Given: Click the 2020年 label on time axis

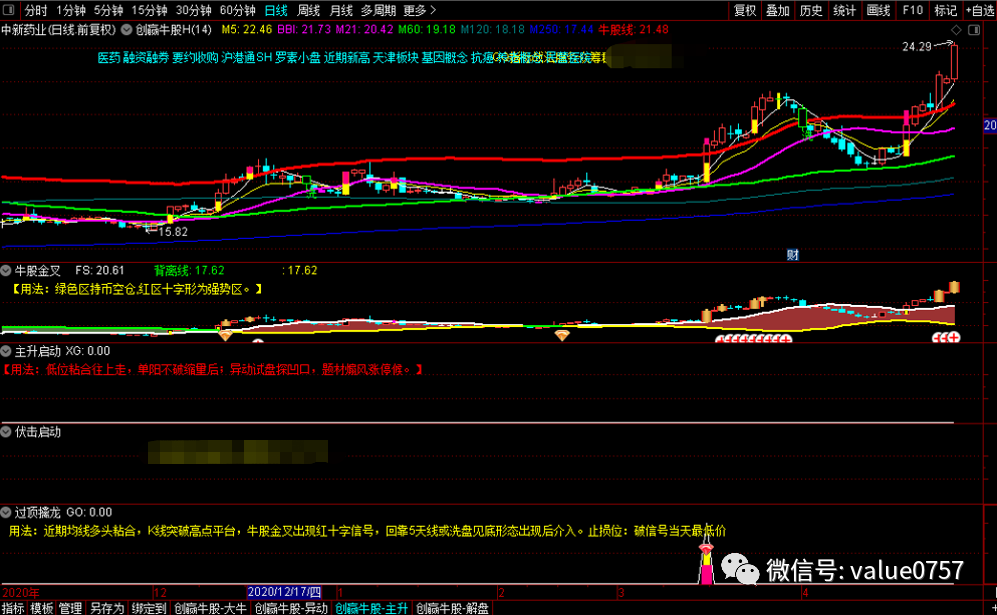Looking at the screenshot, I should coord(21,593).
